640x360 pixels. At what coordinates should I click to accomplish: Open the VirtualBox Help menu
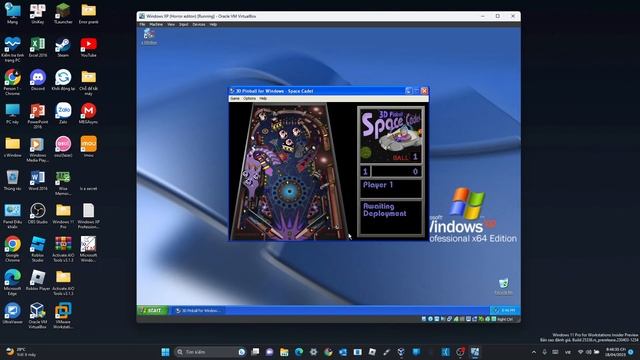tap(213, 24)
